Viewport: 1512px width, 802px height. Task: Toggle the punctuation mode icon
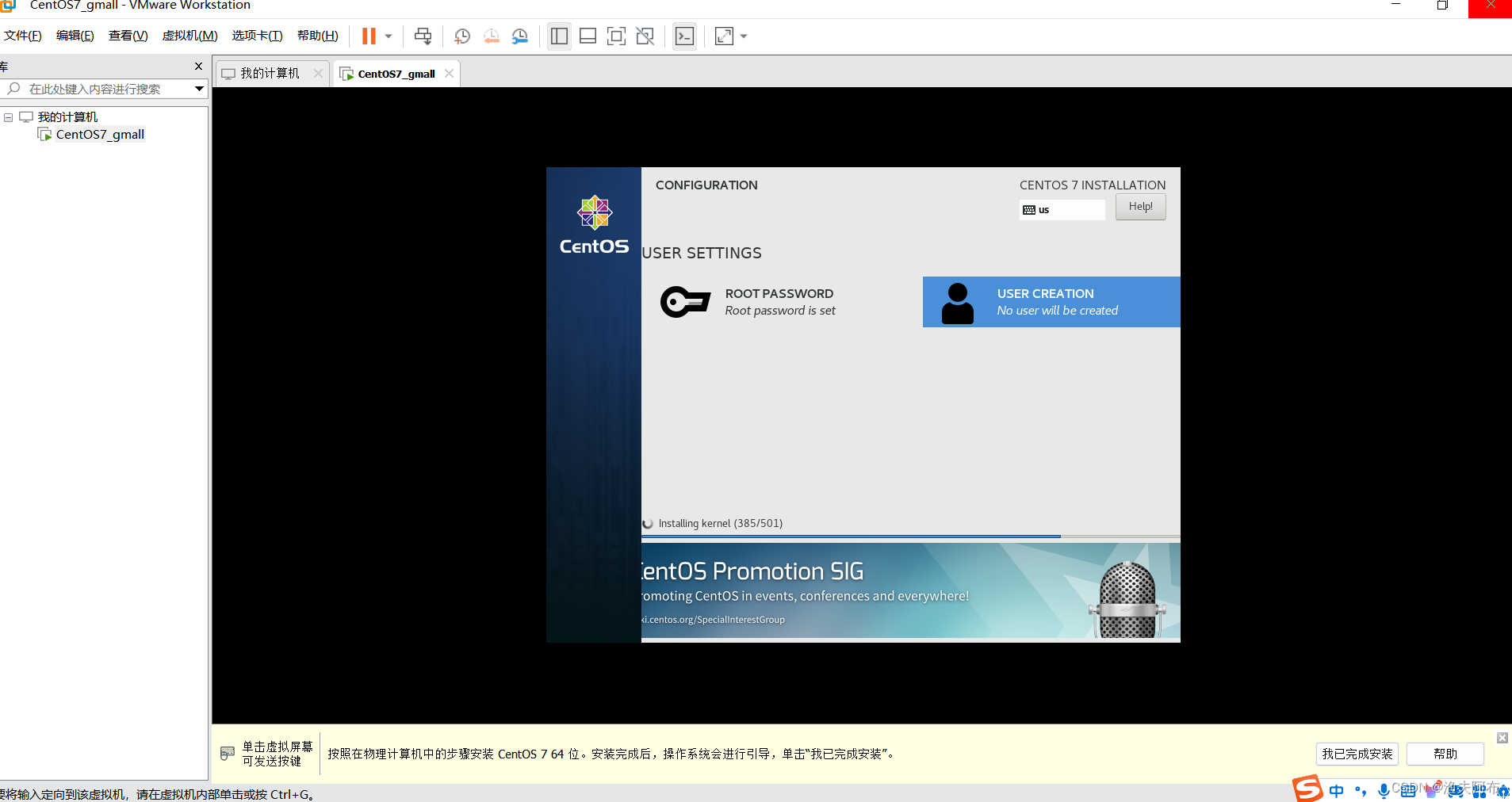point(1361,791)
